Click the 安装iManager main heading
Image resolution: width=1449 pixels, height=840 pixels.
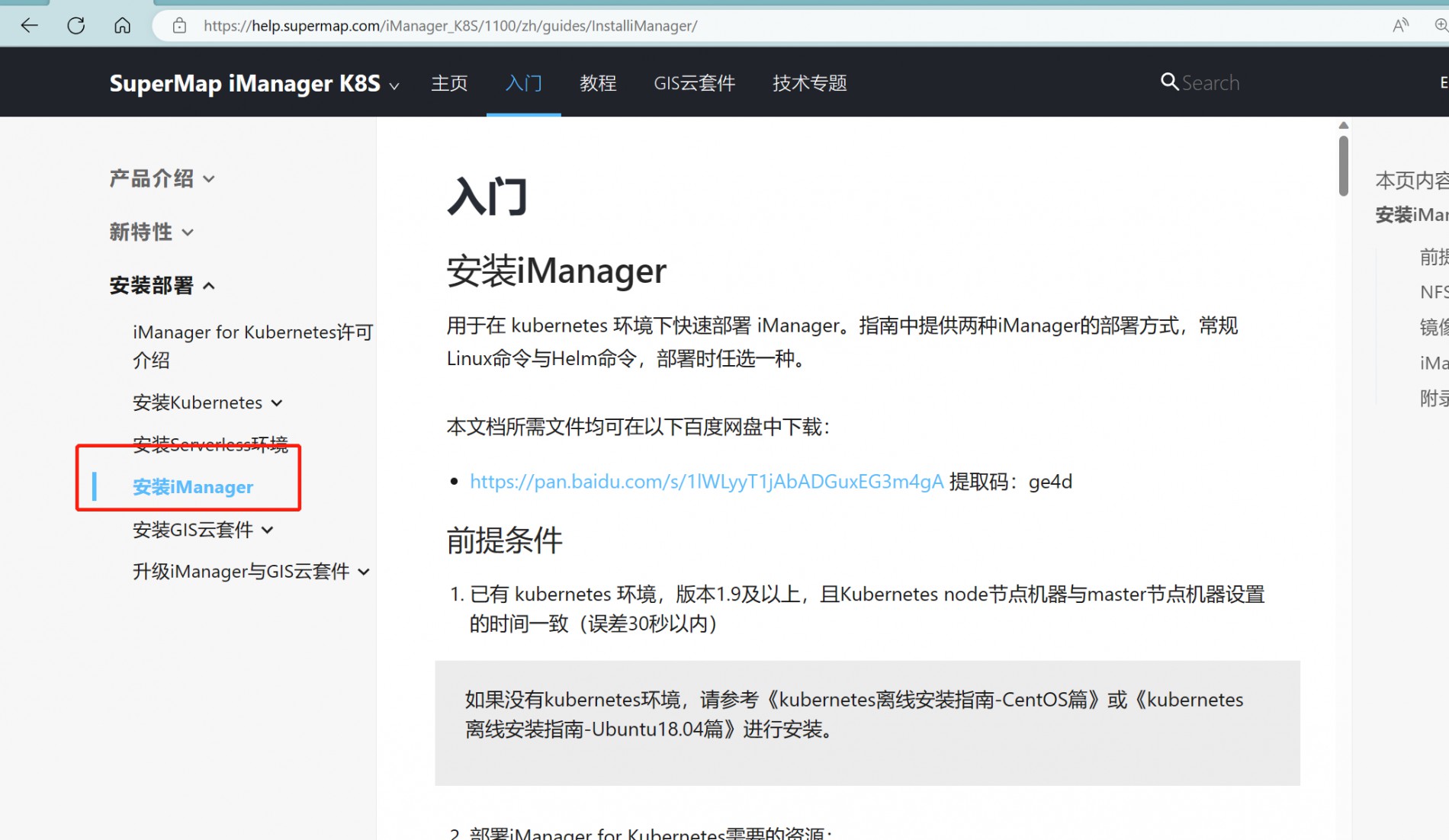pyautogui.click(x=556, y=271)
